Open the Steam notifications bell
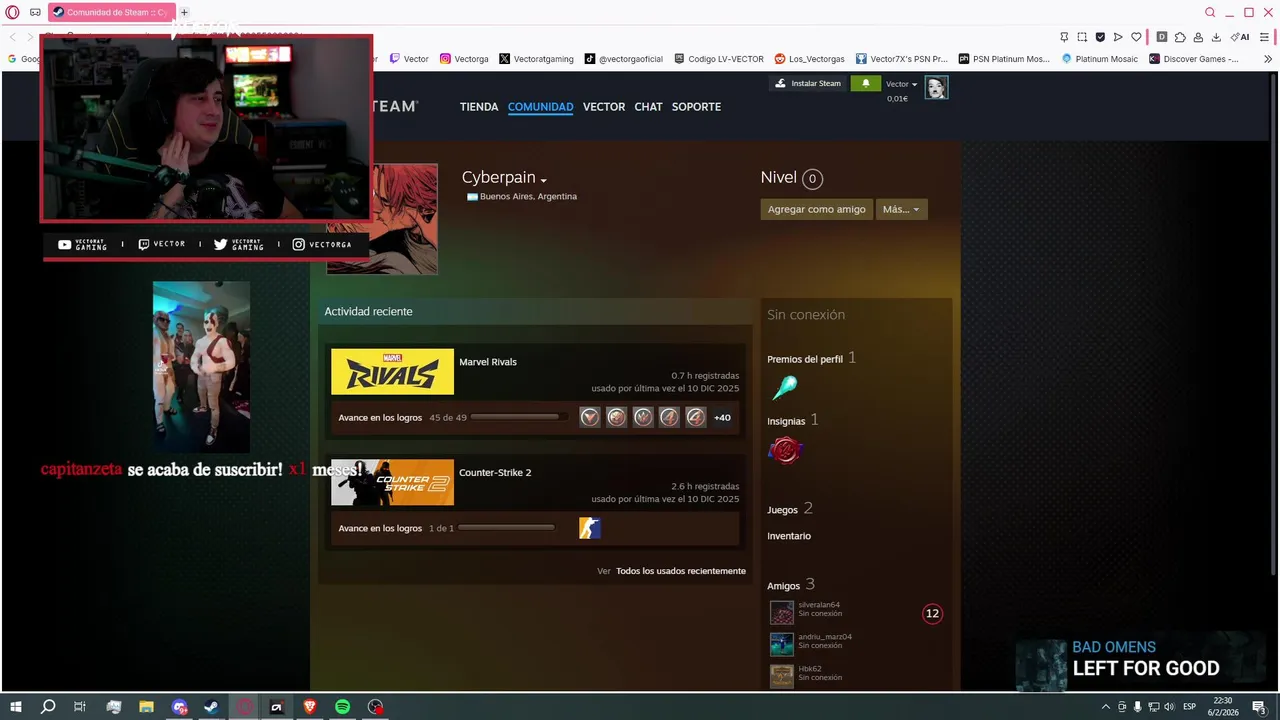The width and height of the screenshot is (1280, 720). (x=866, y=83)
